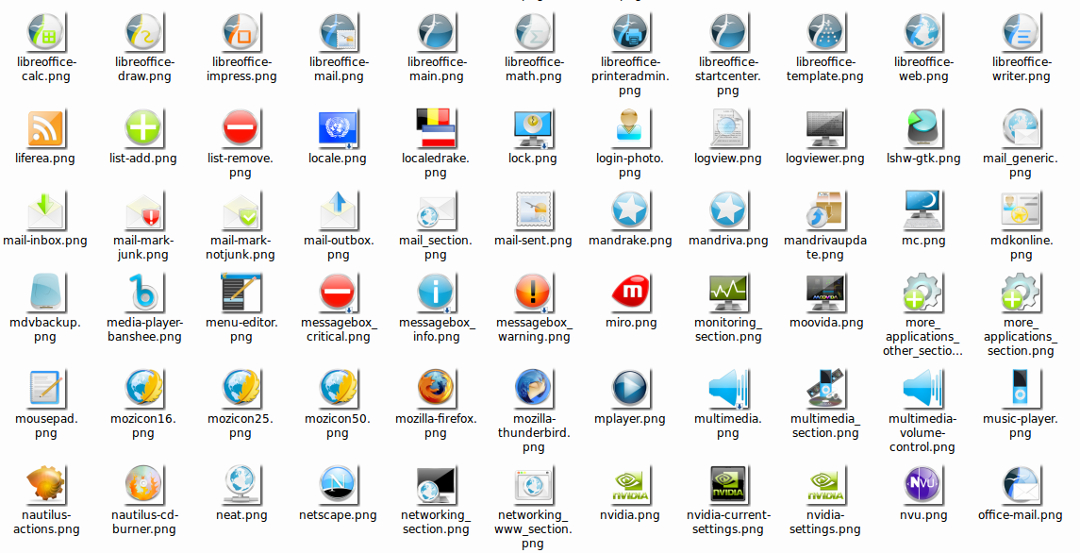
Task: Click the monitoring_section.png icon
Action: tap(727, 293)
